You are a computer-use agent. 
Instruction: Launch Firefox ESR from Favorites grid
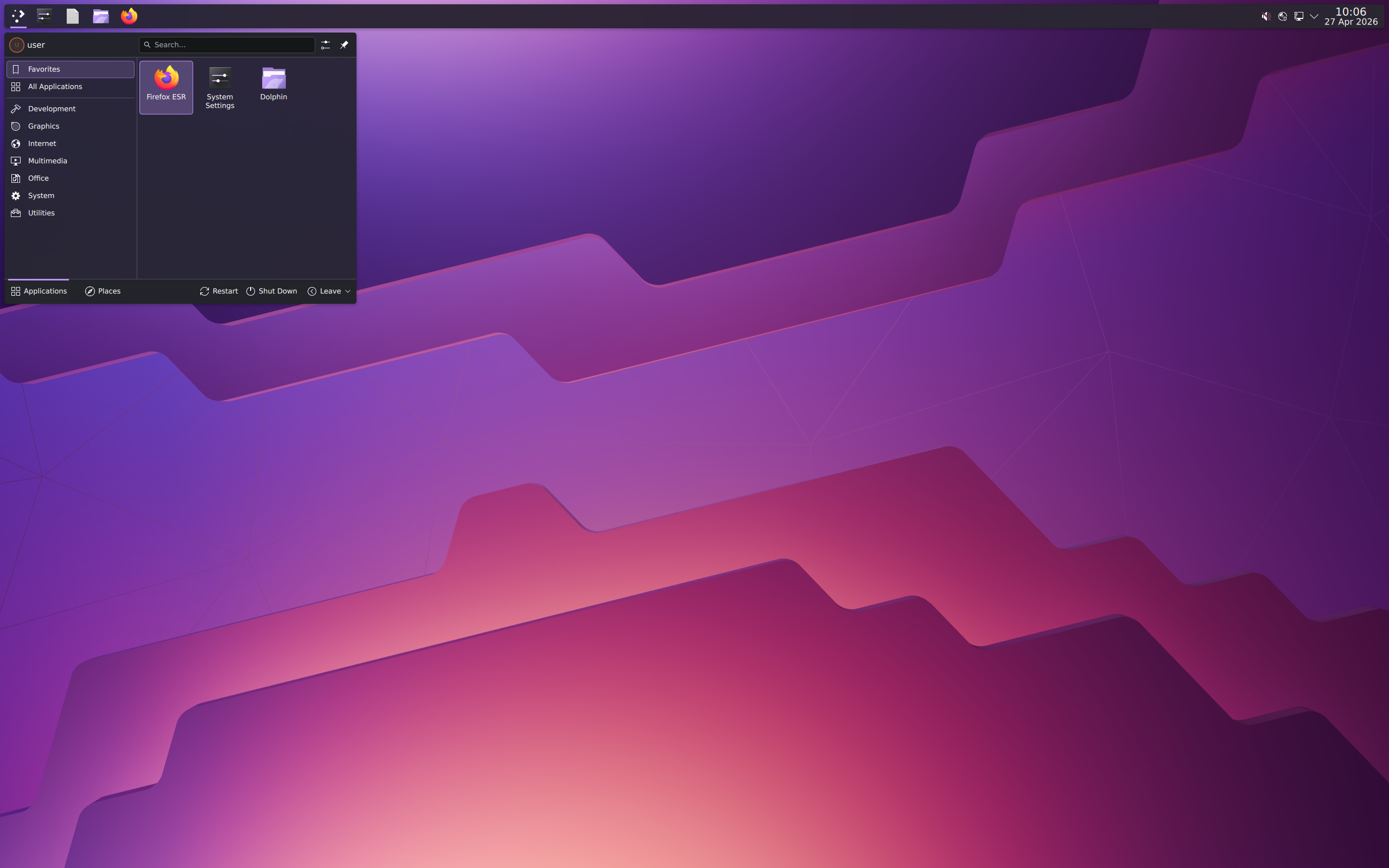(166, 87)
